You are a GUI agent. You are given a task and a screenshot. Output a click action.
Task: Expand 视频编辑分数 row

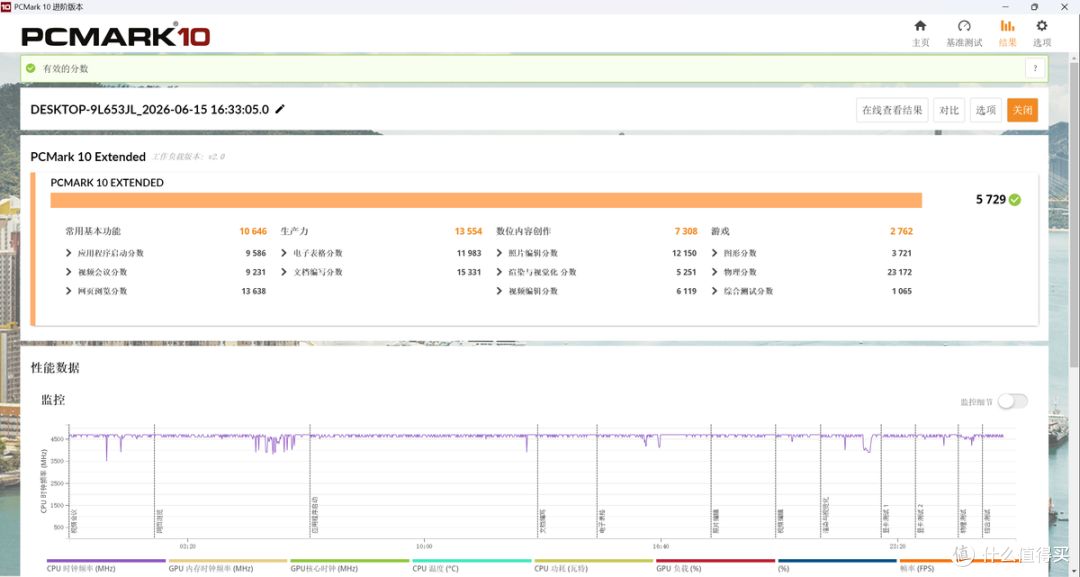point(499,291)
